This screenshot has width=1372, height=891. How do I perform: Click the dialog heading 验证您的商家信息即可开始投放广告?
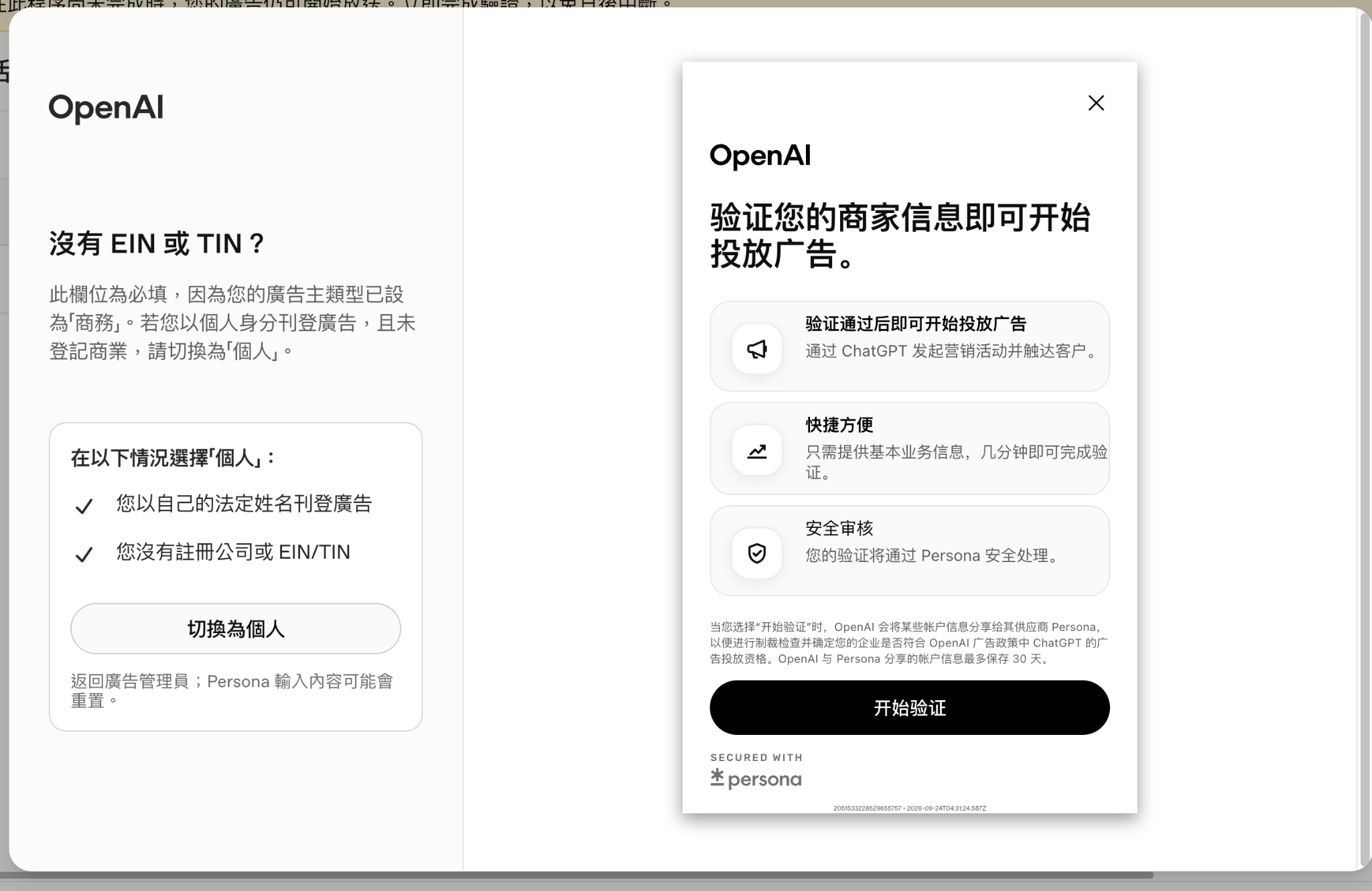click(900, 236)
